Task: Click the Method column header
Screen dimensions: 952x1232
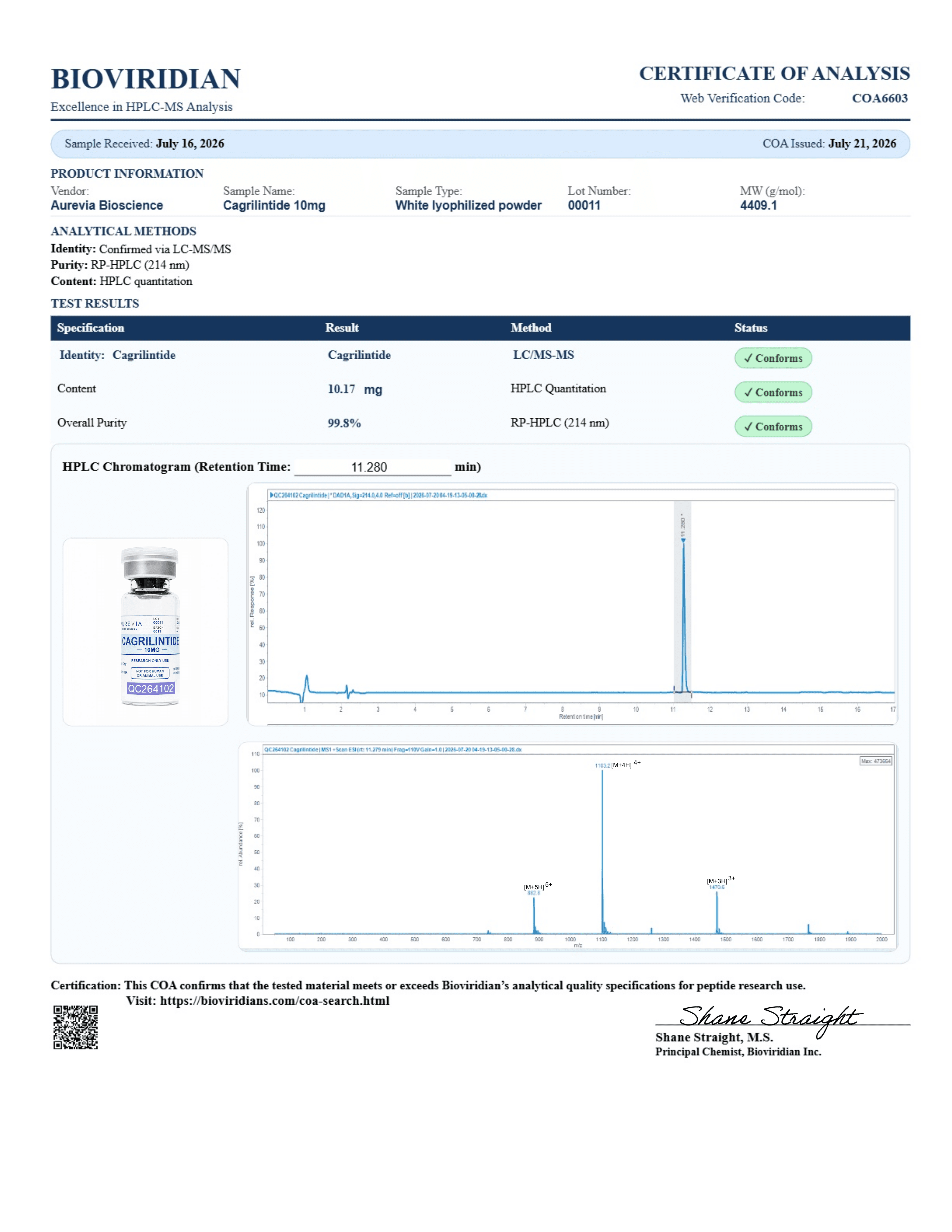Action: pos(531,328)
